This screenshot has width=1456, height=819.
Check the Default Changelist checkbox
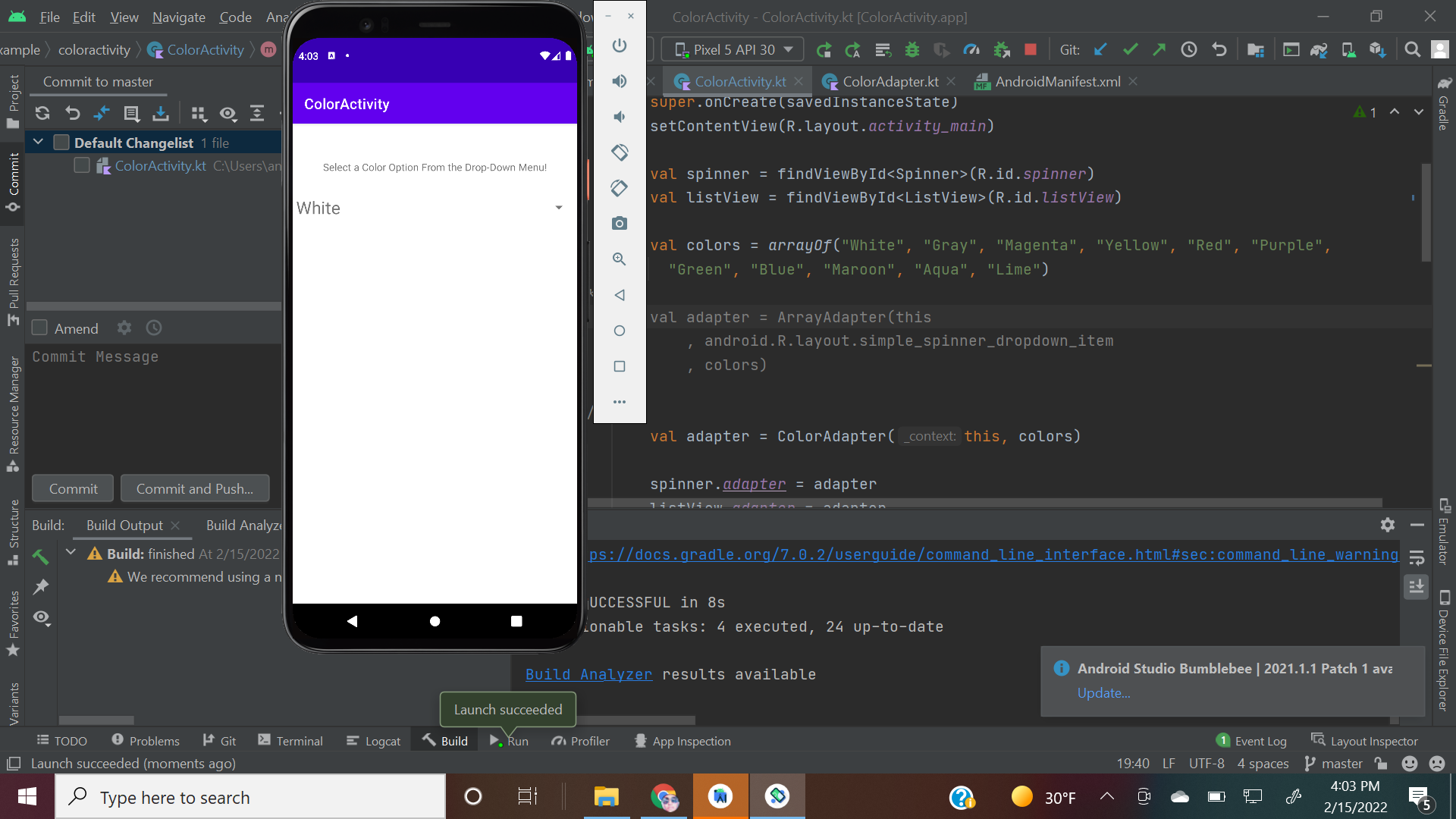[x=61, y=143]
